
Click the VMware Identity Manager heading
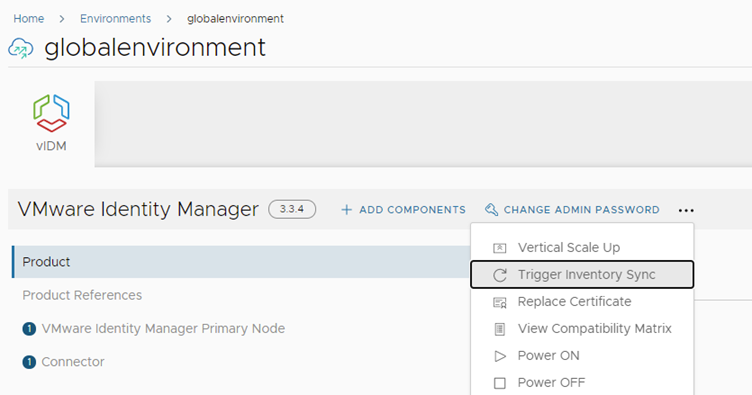[x=138, y=209]
